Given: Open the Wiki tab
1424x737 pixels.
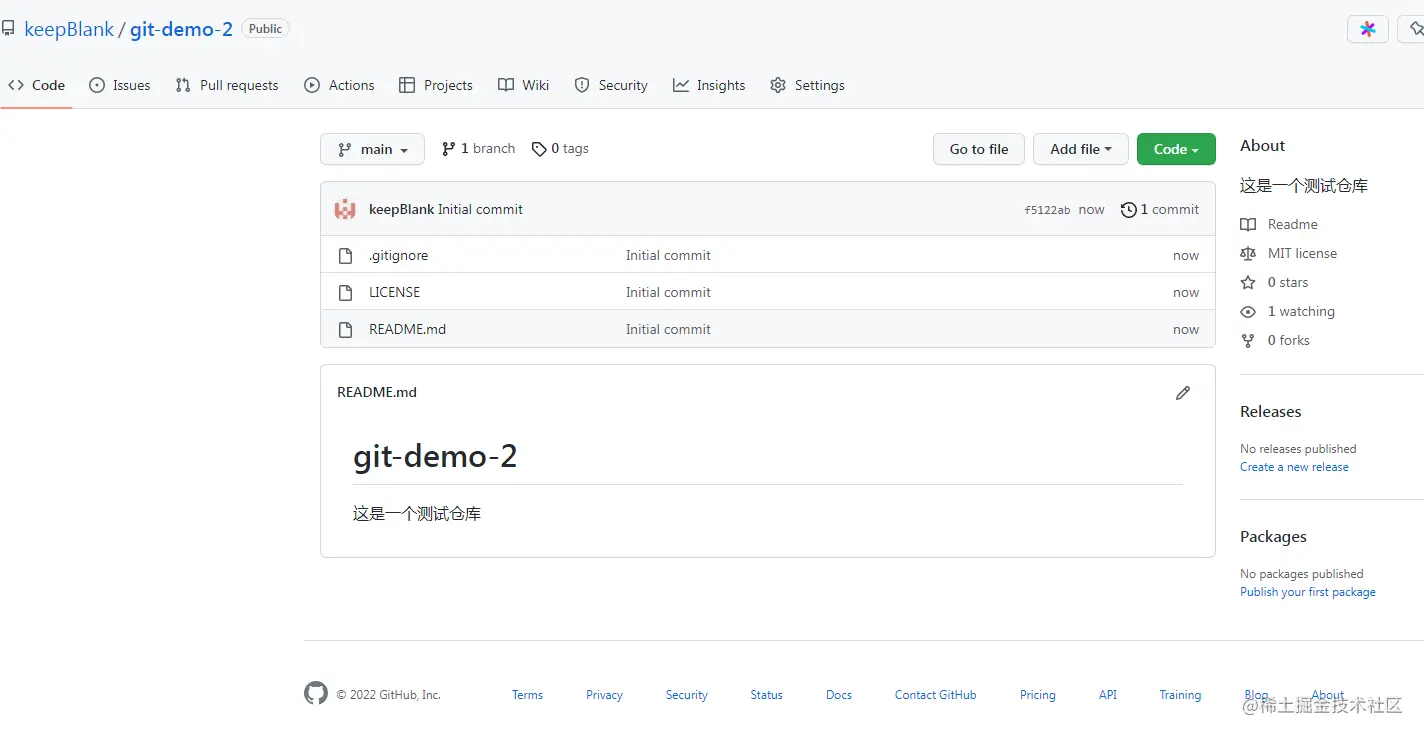Looking at the screenshot, I should [x=524, y=85].
